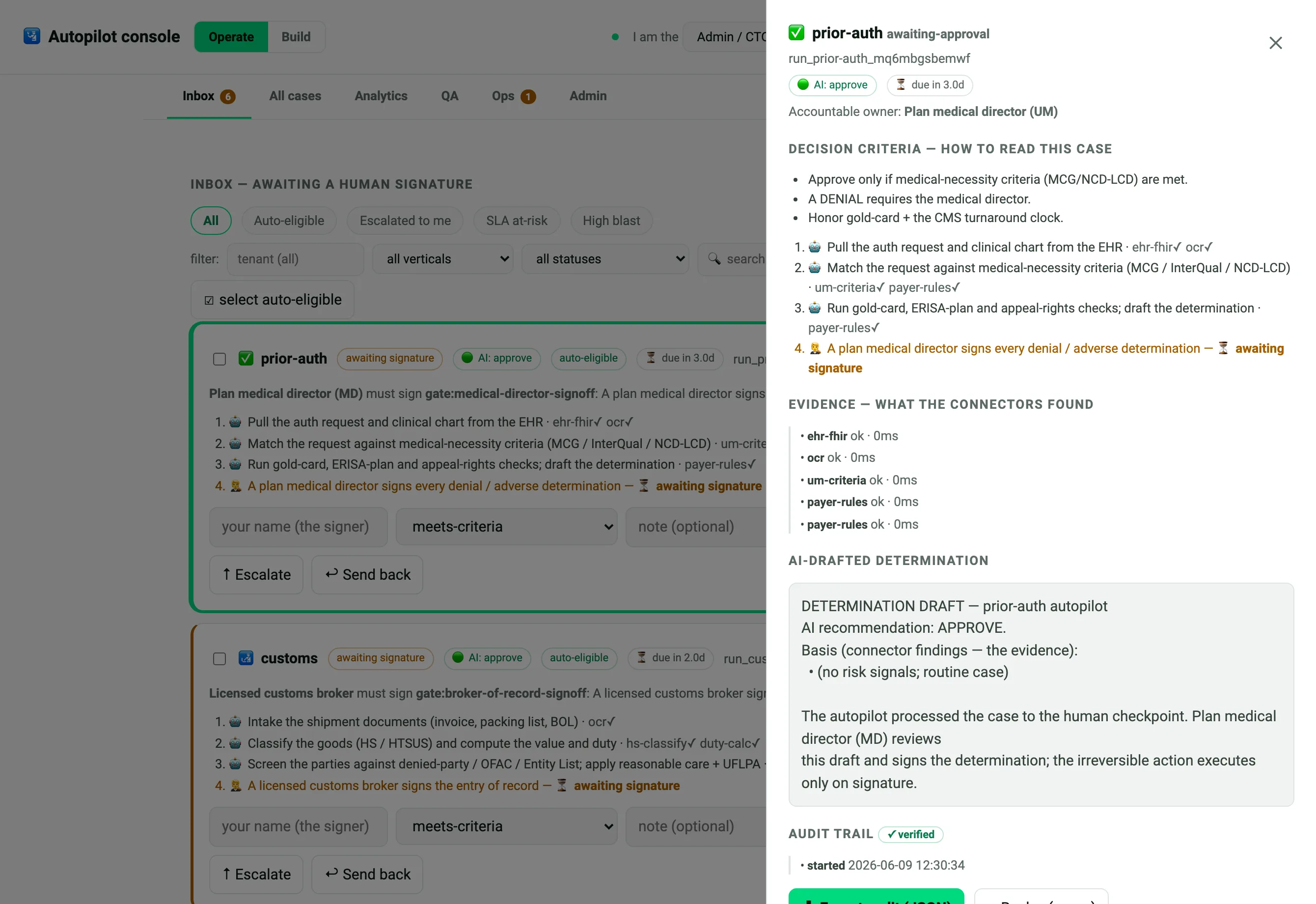Toggle select auto-eligible

(273, 300)
